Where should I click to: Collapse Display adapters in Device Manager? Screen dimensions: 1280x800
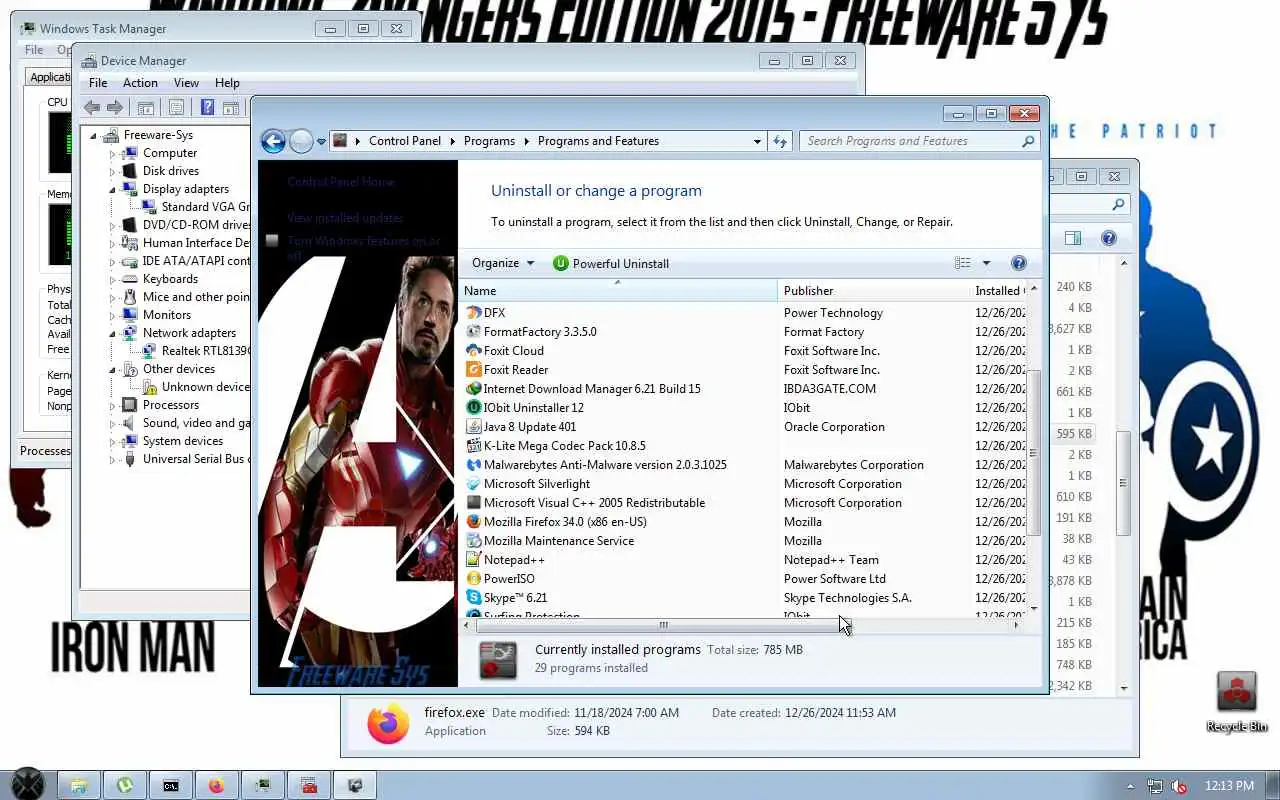113,189
